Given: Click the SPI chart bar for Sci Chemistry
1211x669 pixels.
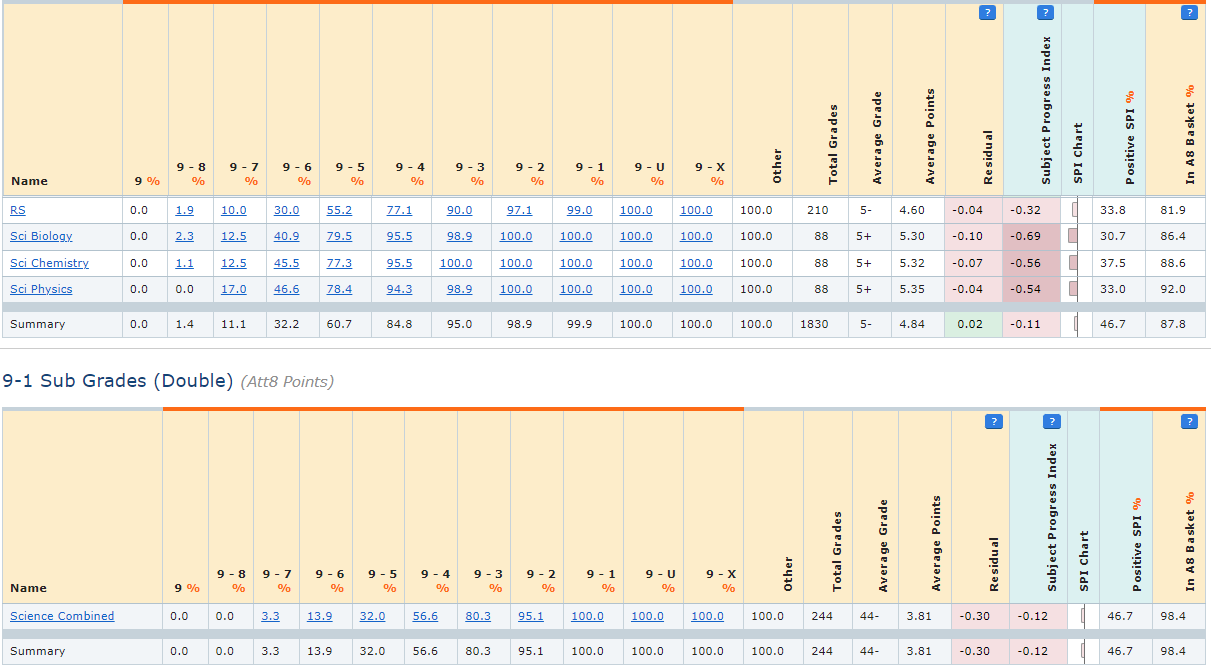Looking at the screenshot, I should tap(1073, 262).
